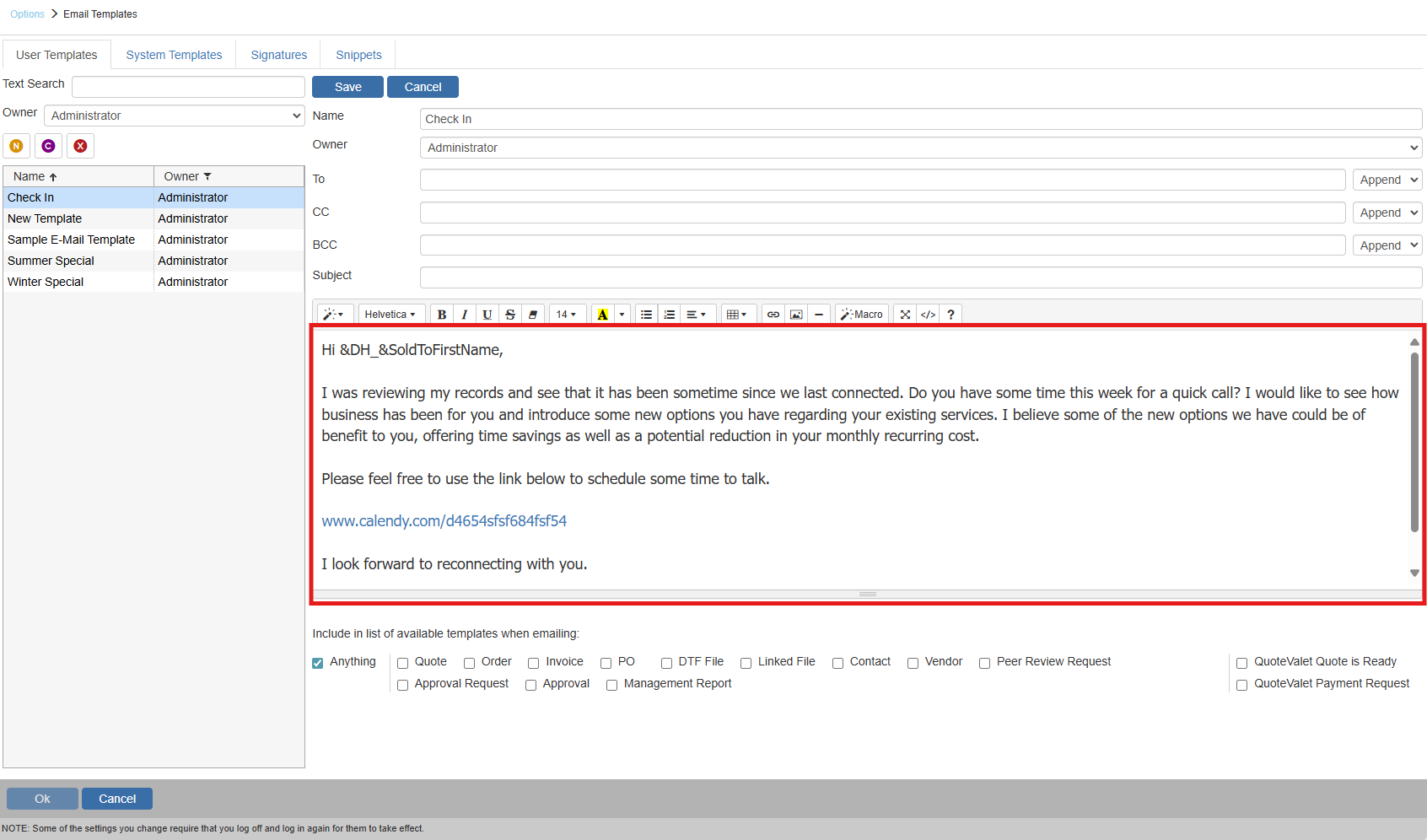Click the Save button
Image resolution: width=1427 pixels, height=840 pixels.
point(347,87)
